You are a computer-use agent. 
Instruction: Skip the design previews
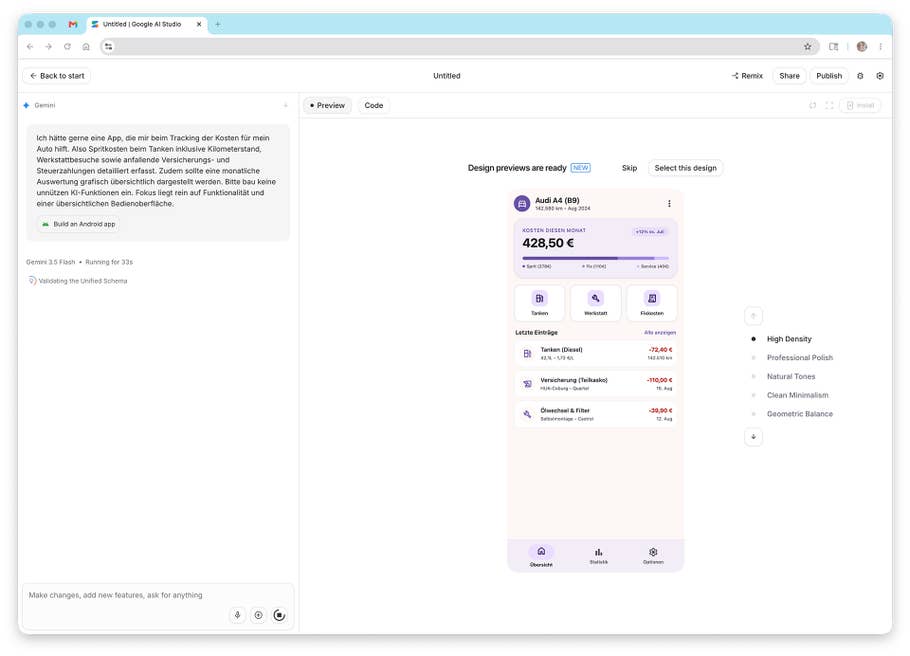629,168
